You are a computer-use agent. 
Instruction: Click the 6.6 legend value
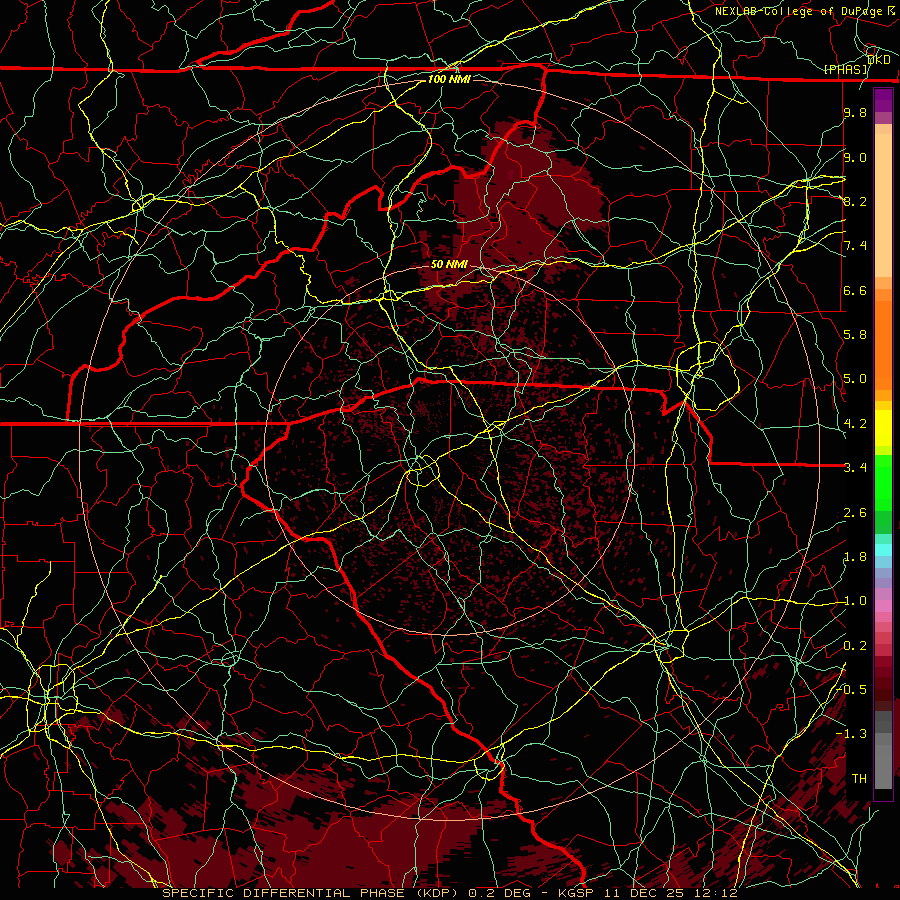click(855, 290)
